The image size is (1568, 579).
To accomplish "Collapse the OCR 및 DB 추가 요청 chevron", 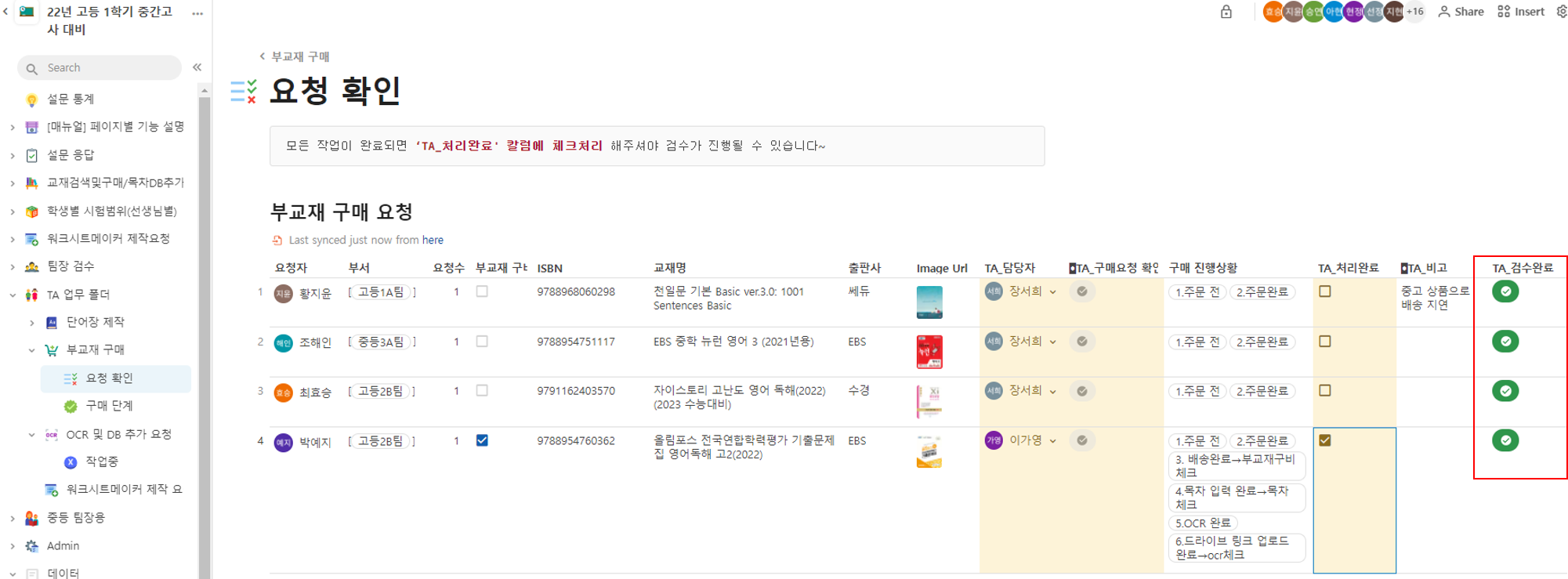I will (x=31, y=434).
